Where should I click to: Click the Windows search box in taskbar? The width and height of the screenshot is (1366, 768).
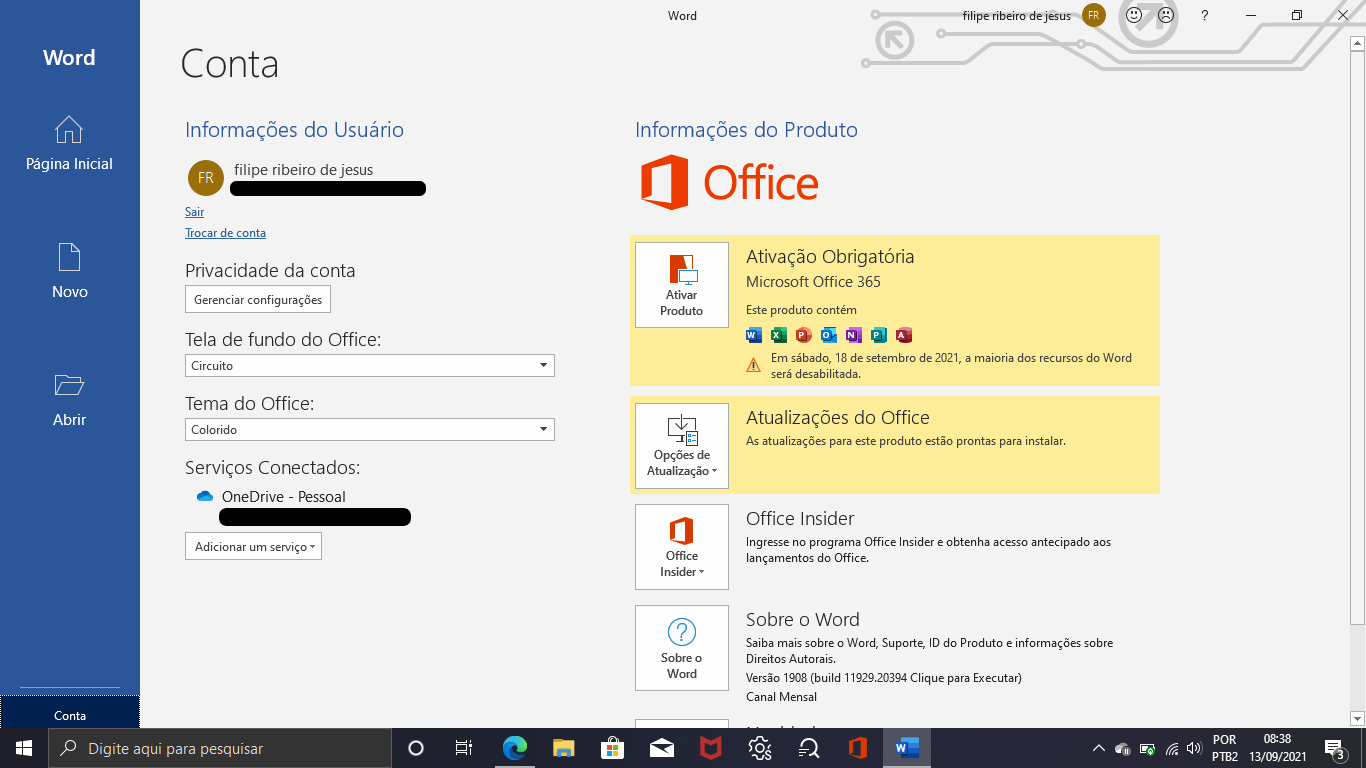pos(219,748)
